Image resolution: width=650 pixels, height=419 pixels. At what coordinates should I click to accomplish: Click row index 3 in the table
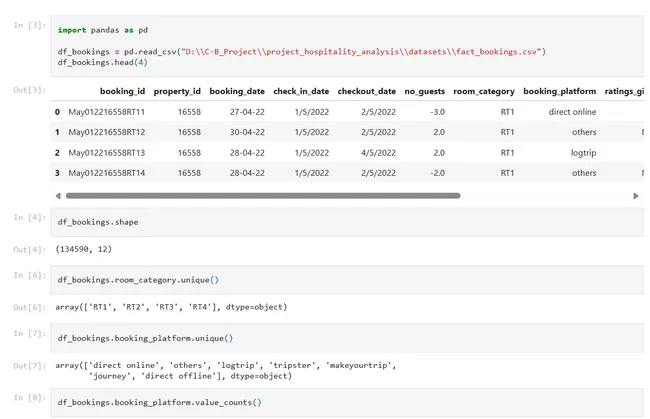click(x=57, y=173)
